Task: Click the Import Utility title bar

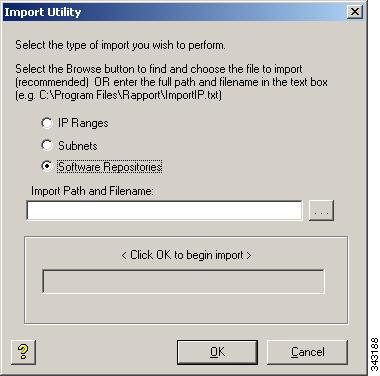Action: [175, 12]
